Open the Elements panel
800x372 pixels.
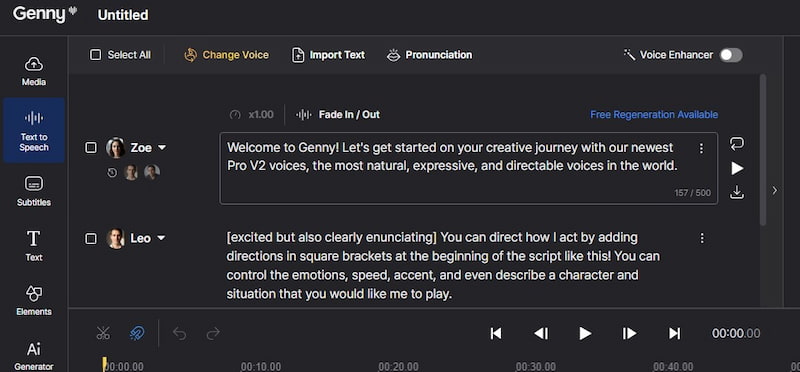pyautogui.click(x=34, y=301)
